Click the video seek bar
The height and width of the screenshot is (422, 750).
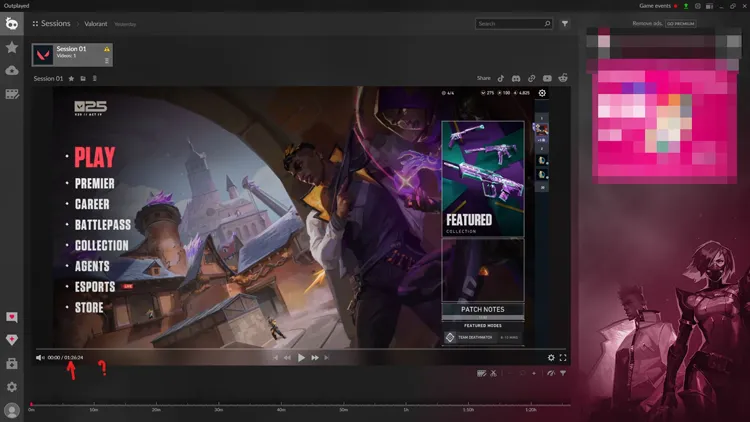point(300,348)
